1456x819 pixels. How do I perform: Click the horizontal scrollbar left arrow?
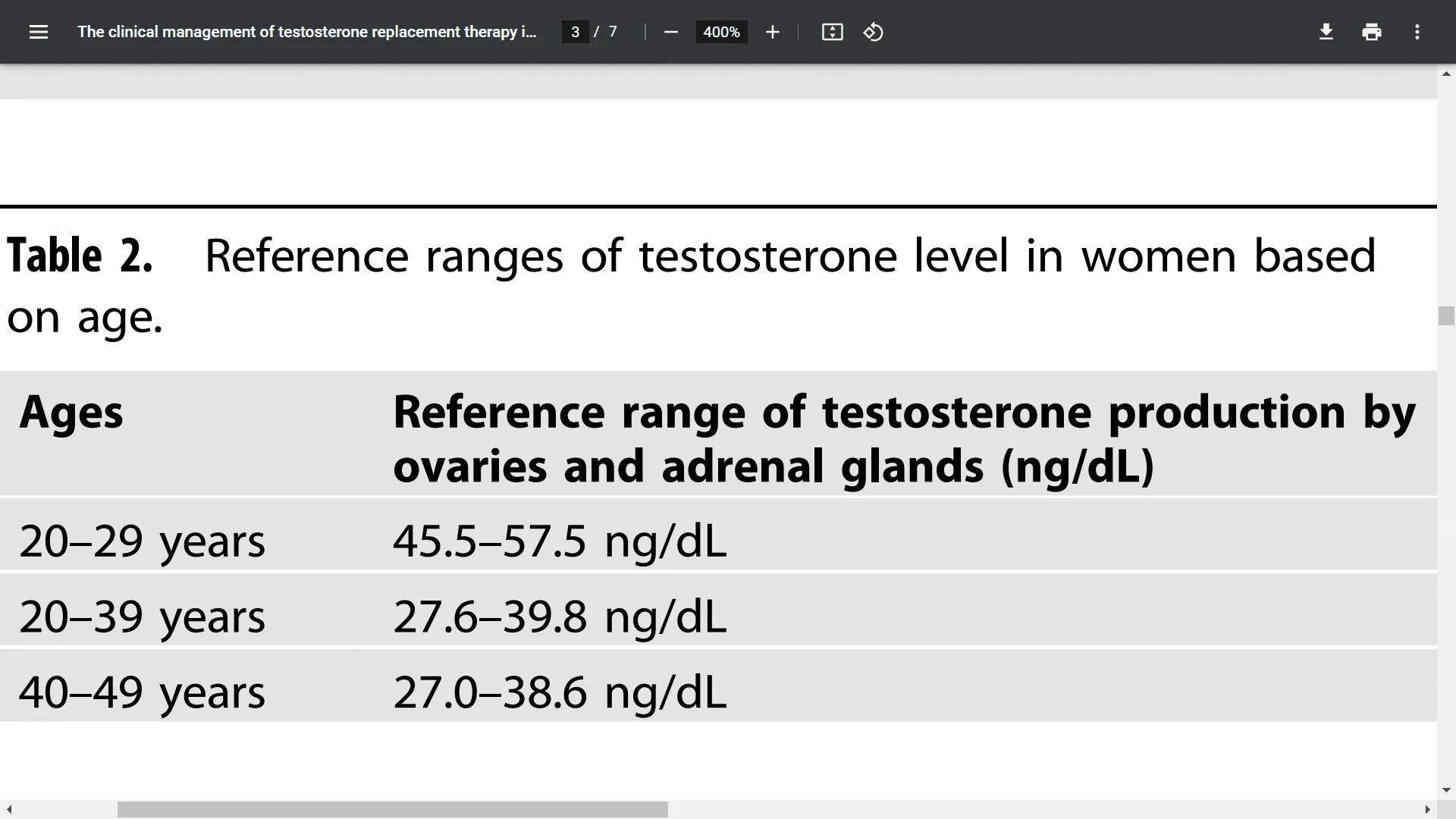(8, 810)
